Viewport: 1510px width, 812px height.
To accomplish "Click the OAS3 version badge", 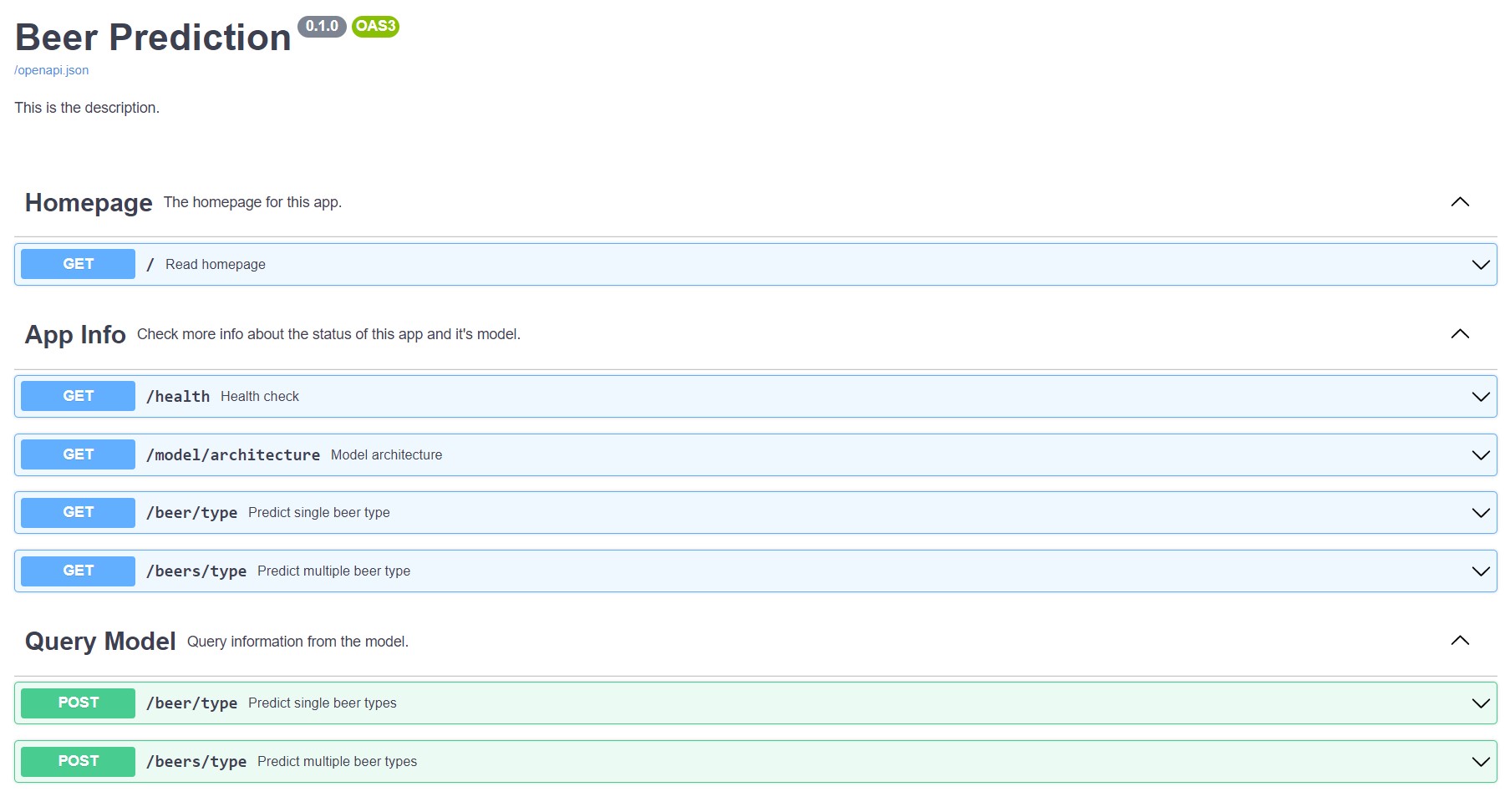I will point(375,27).
